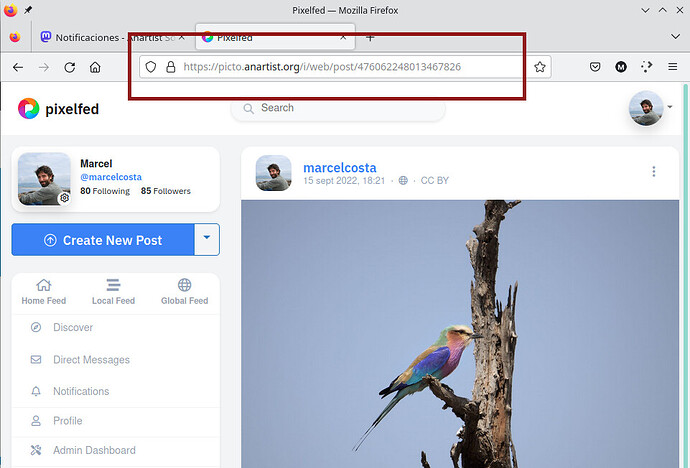Open the marcelcosta author link on post
690x468 pixels.
pyautogui.click(x=339, y=166)
